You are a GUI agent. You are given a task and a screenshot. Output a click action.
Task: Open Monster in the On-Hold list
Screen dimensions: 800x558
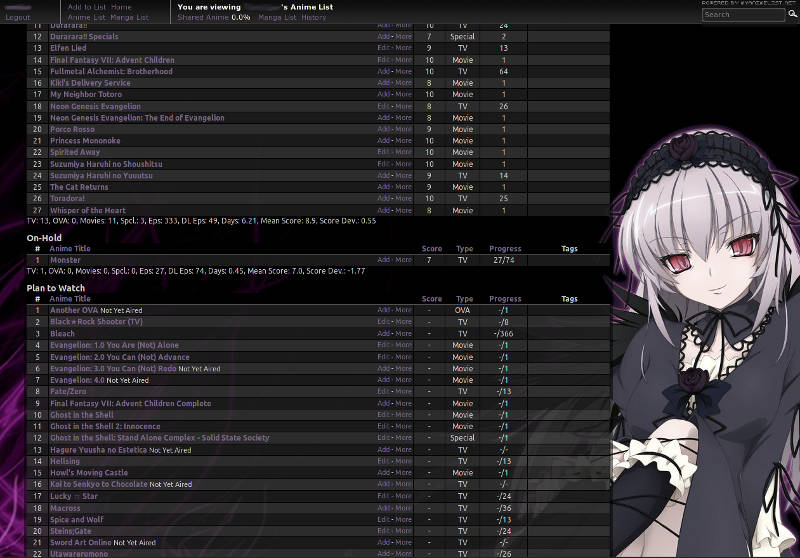click(65, 260)
